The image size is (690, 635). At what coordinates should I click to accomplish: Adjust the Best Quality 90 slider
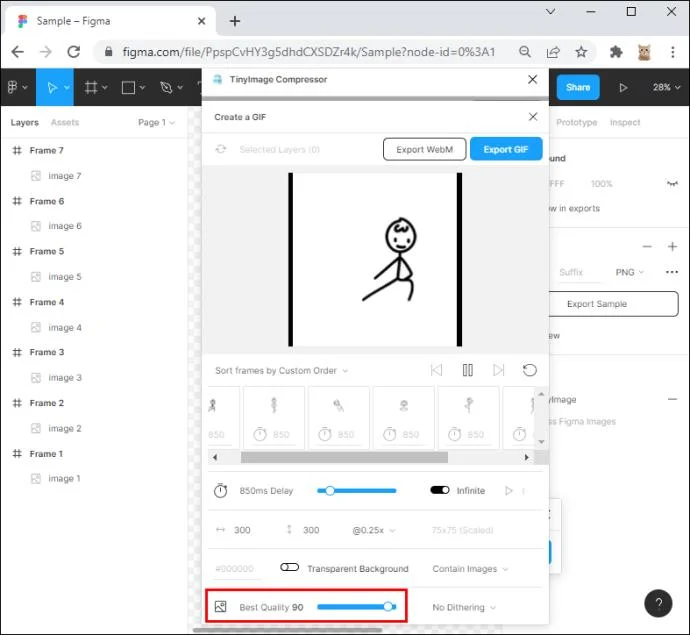point(356,607)
